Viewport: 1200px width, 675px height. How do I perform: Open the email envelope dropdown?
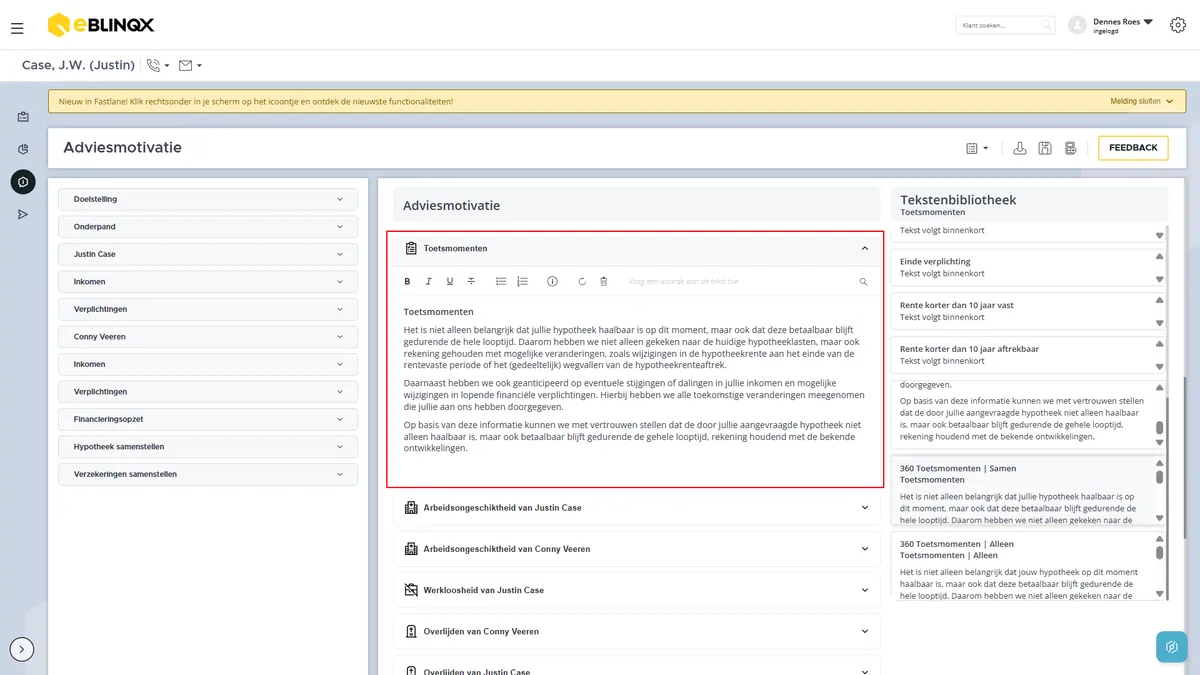190,66
